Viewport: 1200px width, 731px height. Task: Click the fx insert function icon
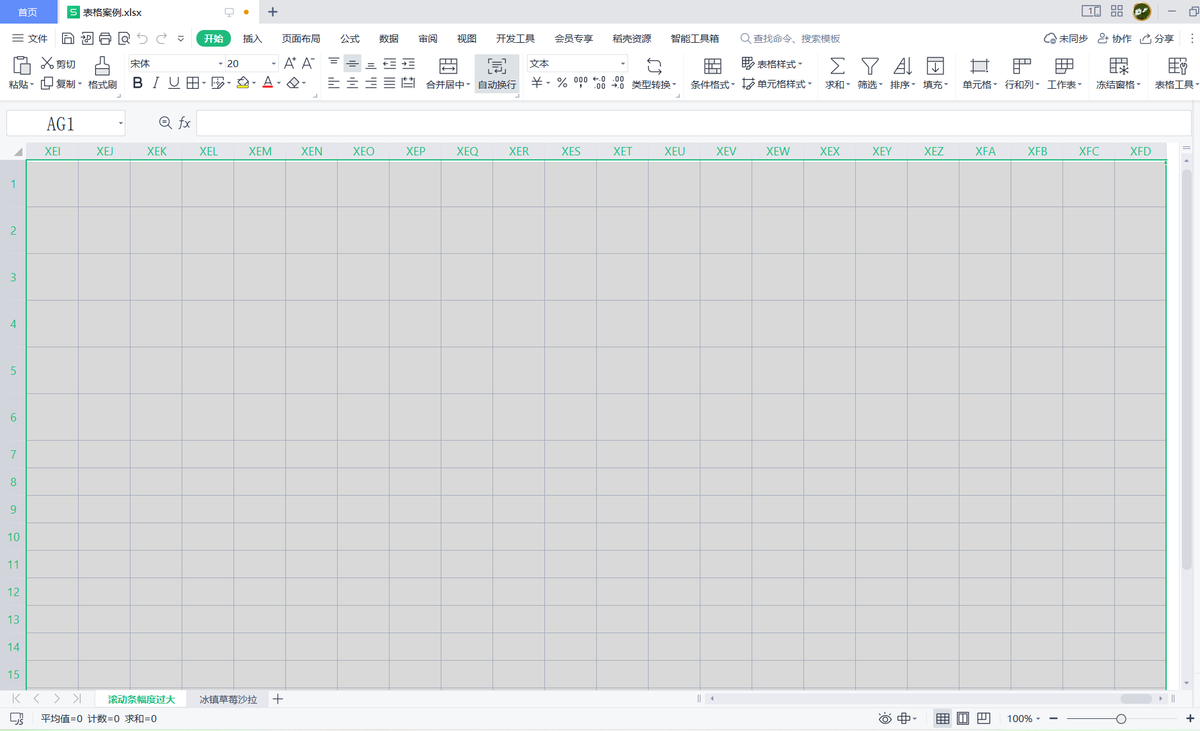[x=184, y=123]
